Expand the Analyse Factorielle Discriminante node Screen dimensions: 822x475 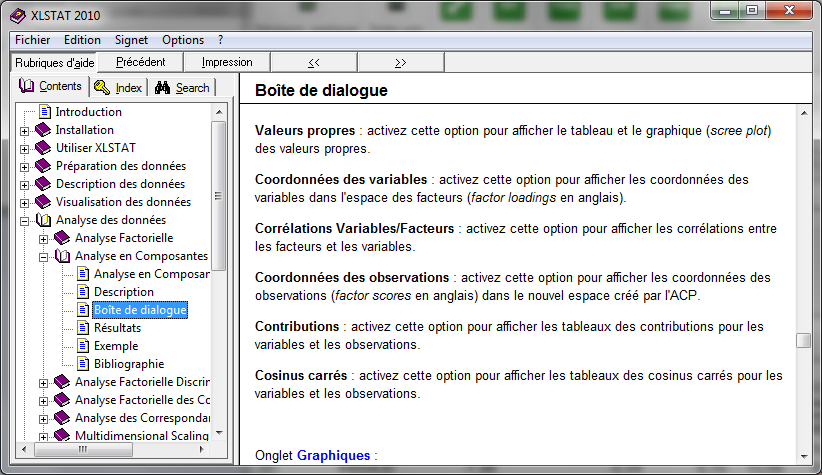[x=44, y=383]
